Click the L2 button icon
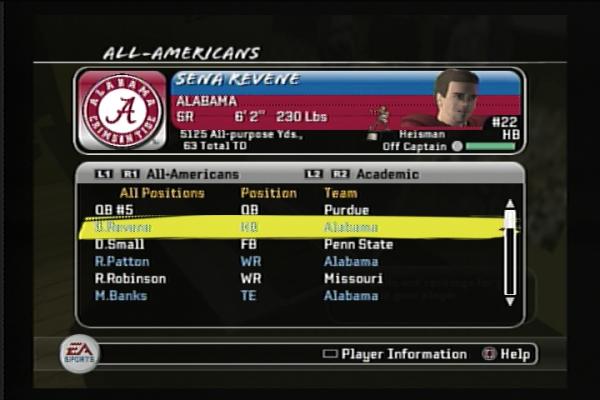The image size is (600, 400). click(314, 174)
